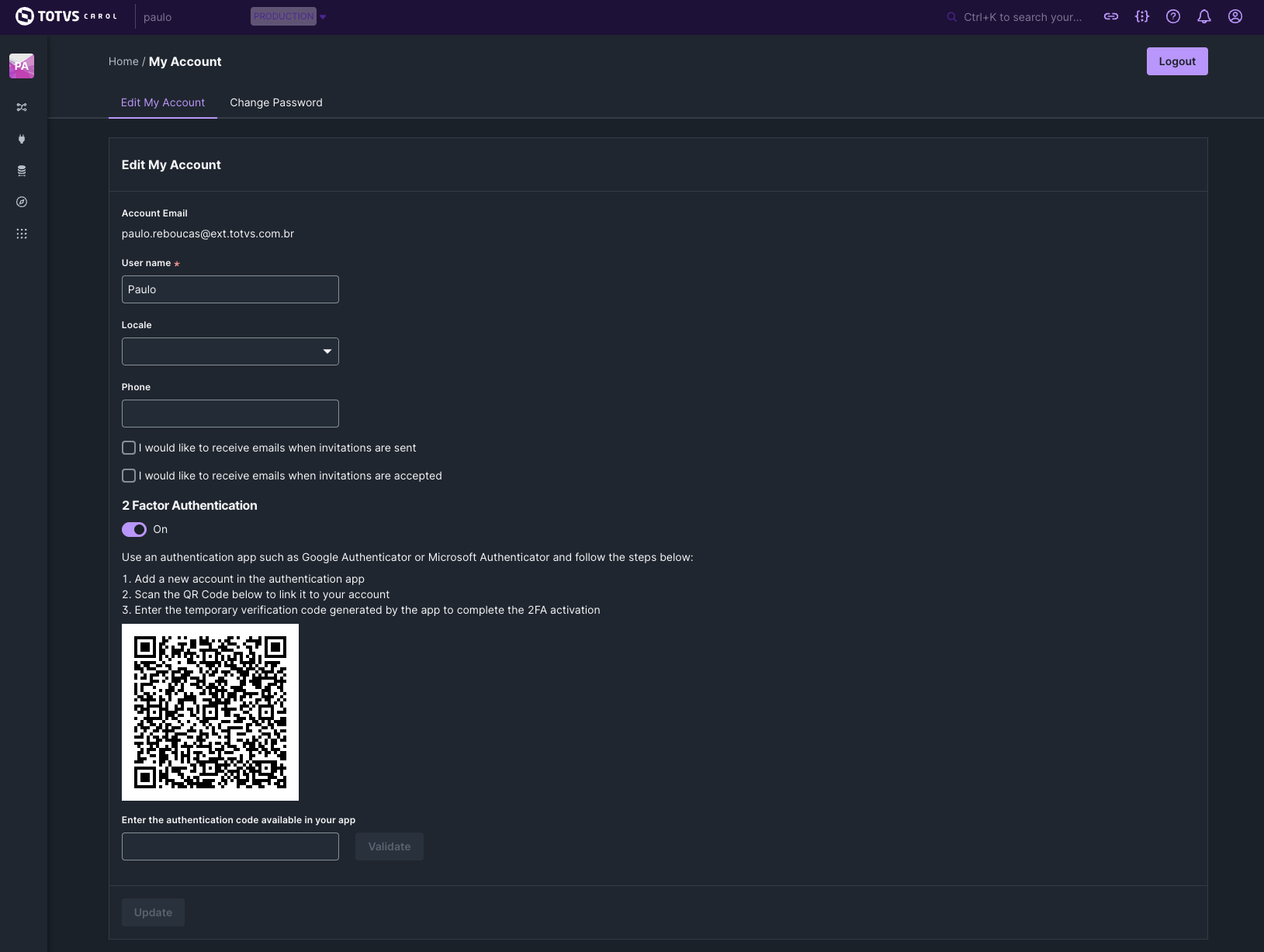This screenshot has height=952, width=1264.
Task: Open the compass explore icon in sidebar
Action: (x=22, y=203)
